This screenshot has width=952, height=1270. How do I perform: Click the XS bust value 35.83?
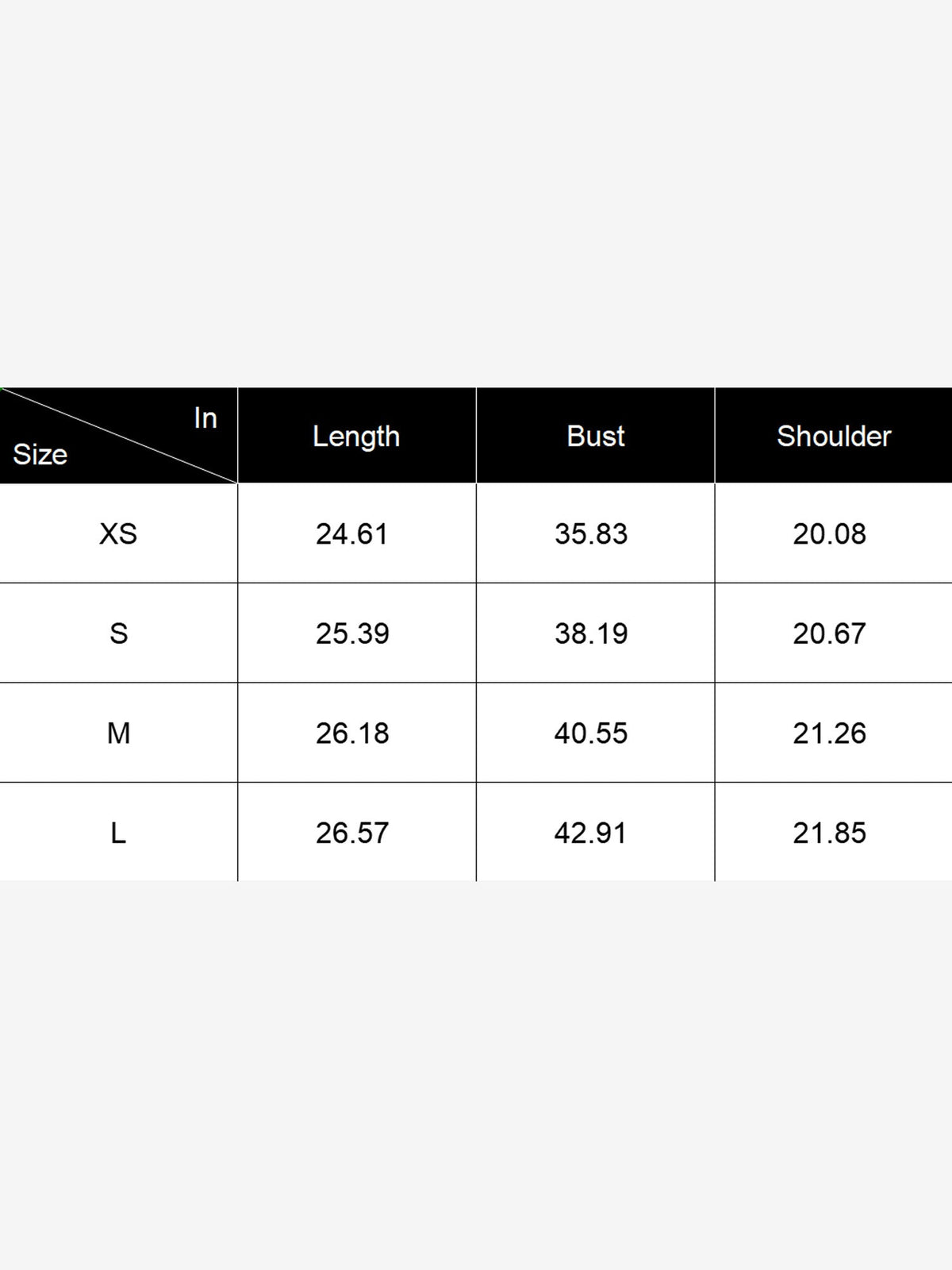coord(591,534)
